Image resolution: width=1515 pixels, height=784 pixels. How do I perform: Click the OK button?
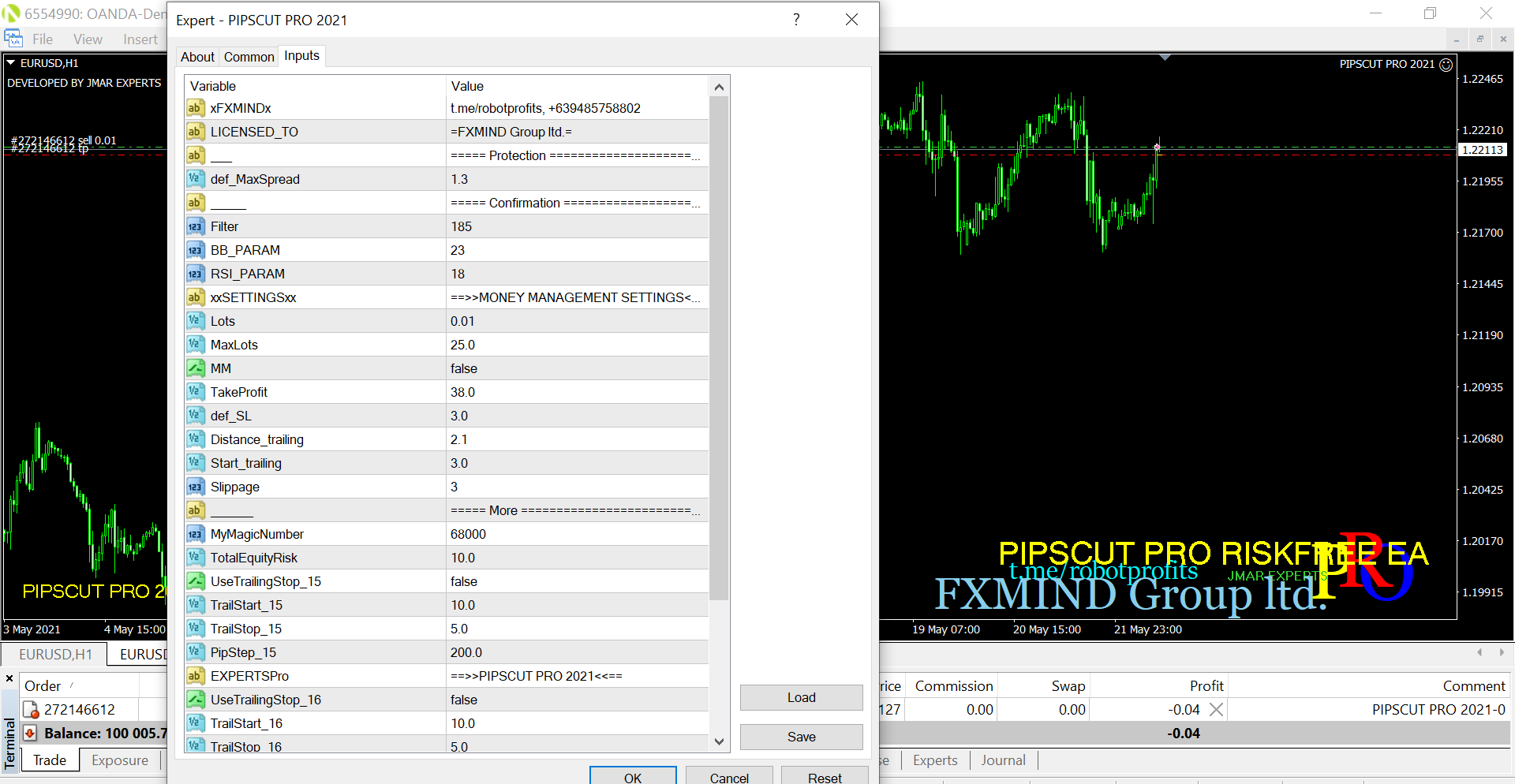[633, 775]
